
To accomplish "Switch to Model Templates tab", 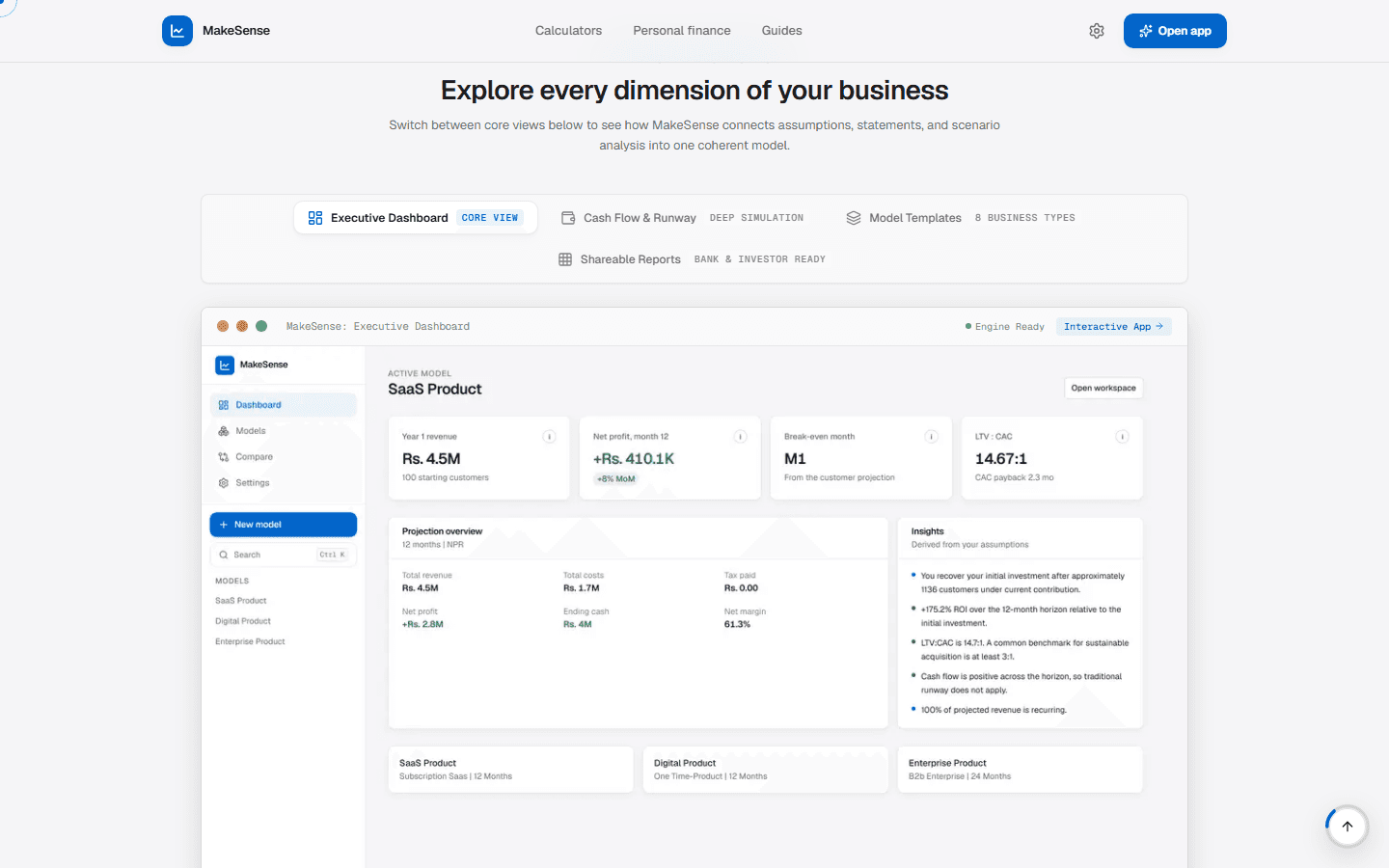I will [960, 218].
